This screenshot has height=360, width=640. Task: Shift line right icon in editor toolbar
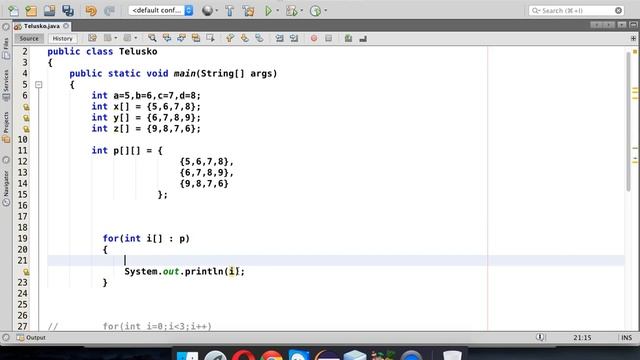294,38
